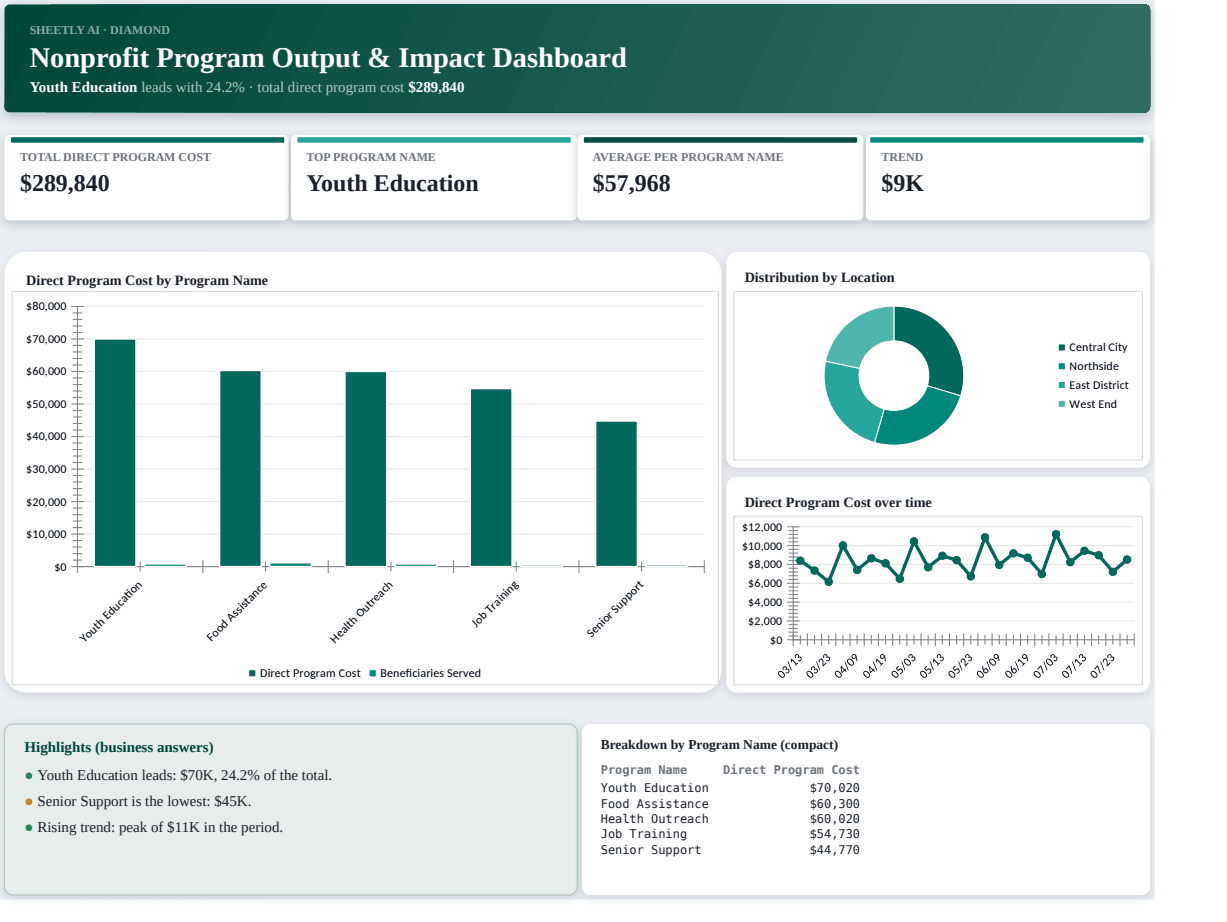Click the $54,730 cell in breakdown table
The image size is (1227, 922).
point(835,834)
